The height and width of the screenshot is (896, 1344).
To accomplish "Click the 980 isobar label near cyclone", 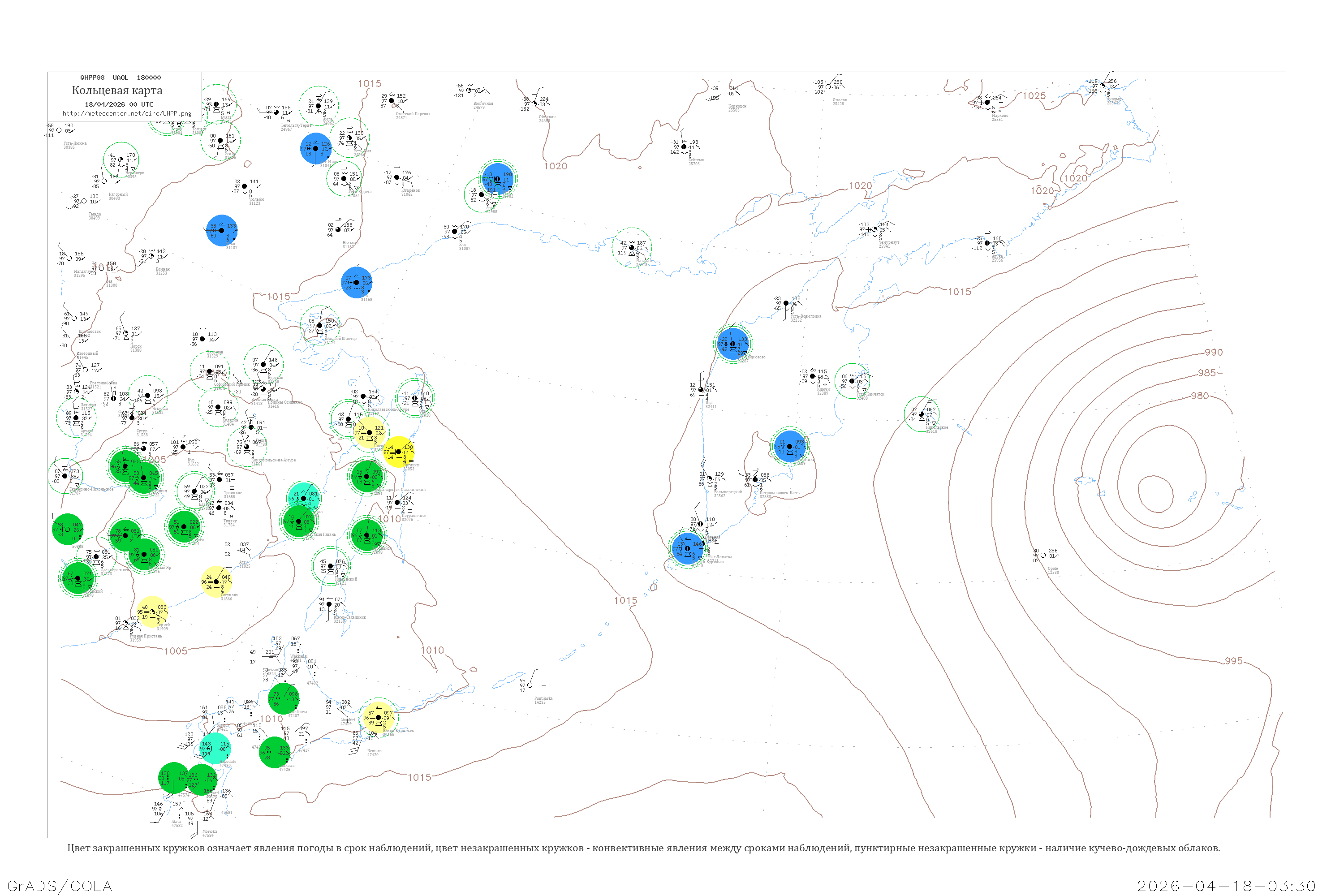I will click(1199, 396).
